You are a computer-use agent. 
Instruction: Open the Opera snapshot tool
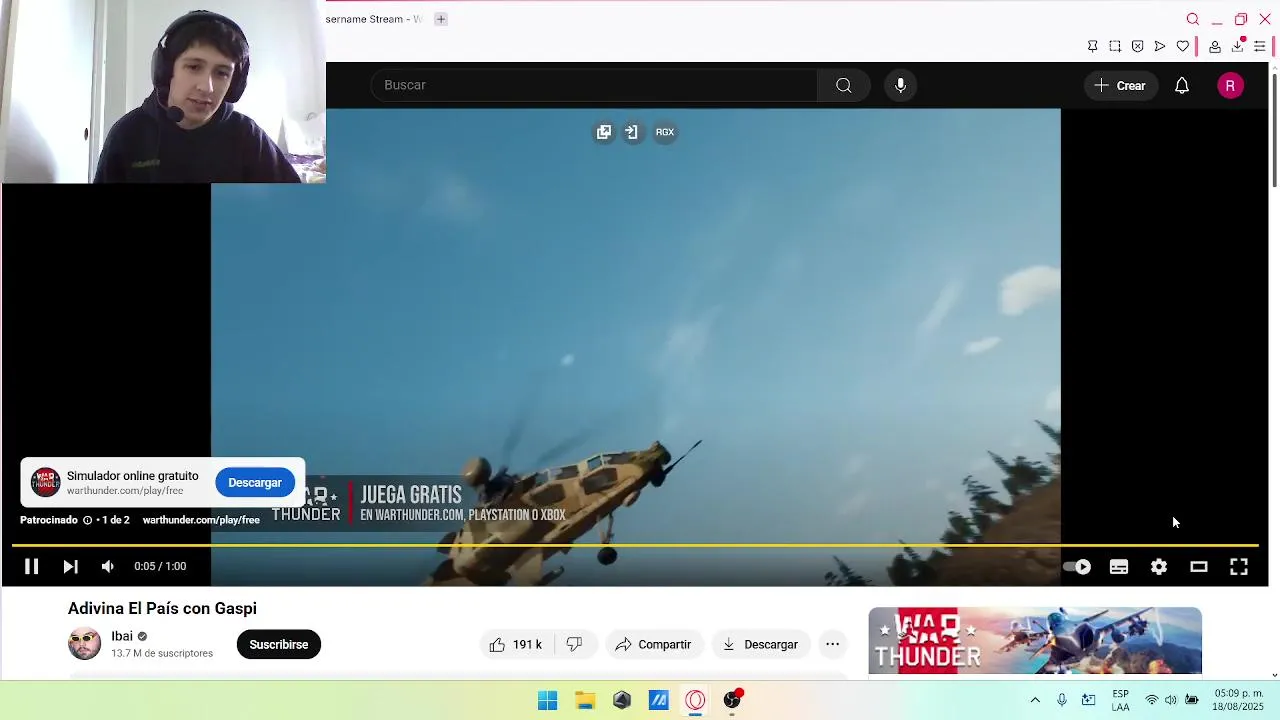point(1115,46)
